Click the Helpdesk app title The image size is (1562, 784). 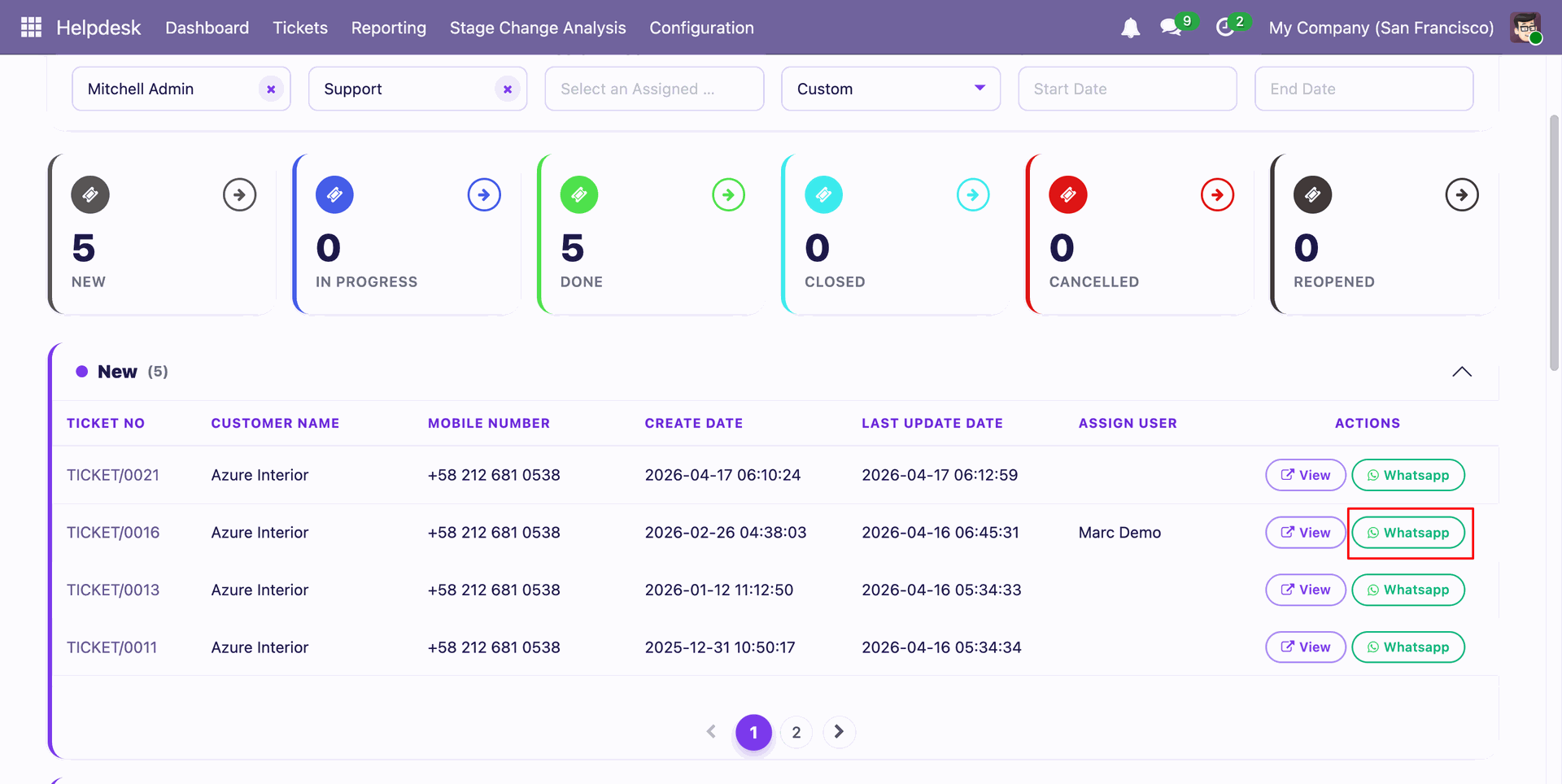98,28
